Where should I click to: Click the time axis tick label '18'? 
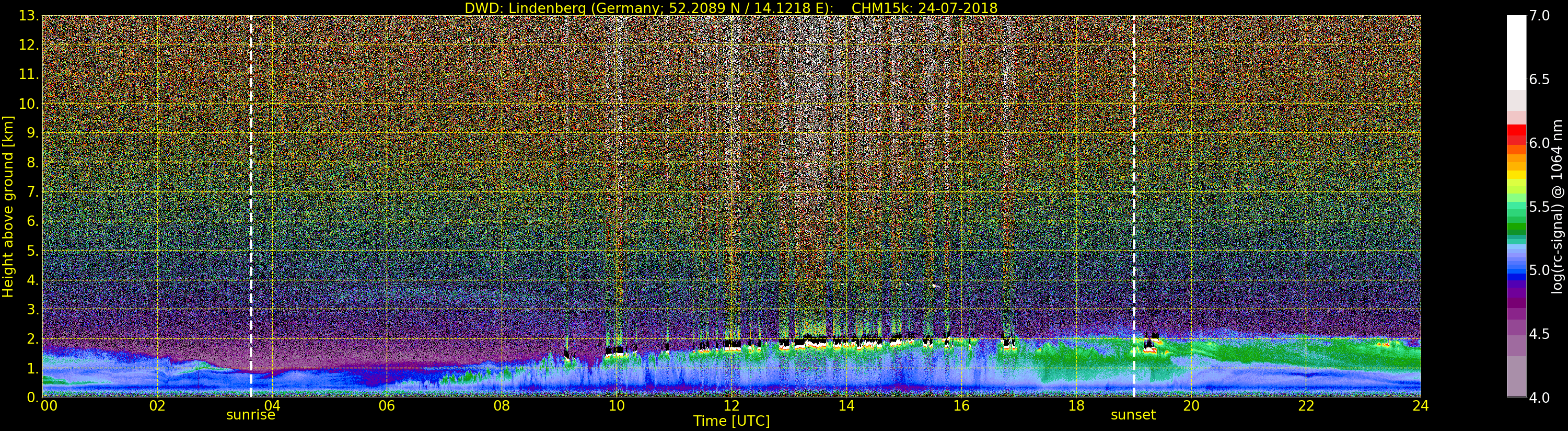(x=1076, y=406)
